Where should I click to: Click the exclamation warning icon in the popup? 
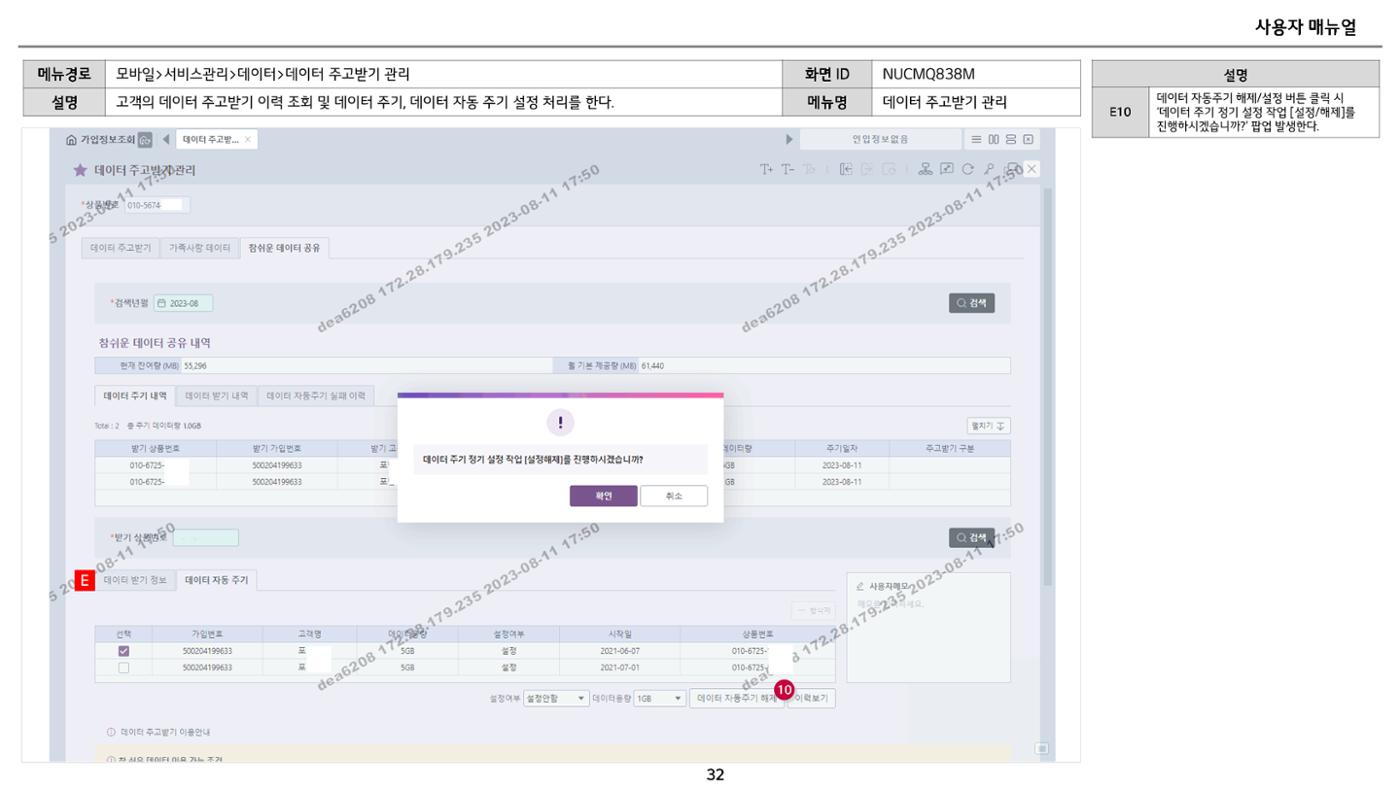pos(560,422)
